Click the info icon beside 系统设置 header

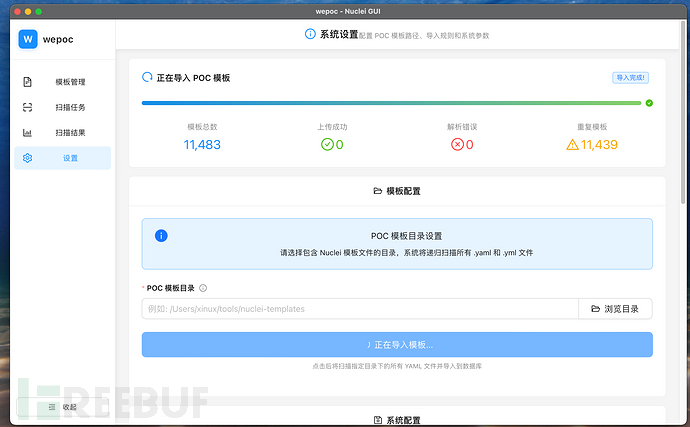[310, 34]
